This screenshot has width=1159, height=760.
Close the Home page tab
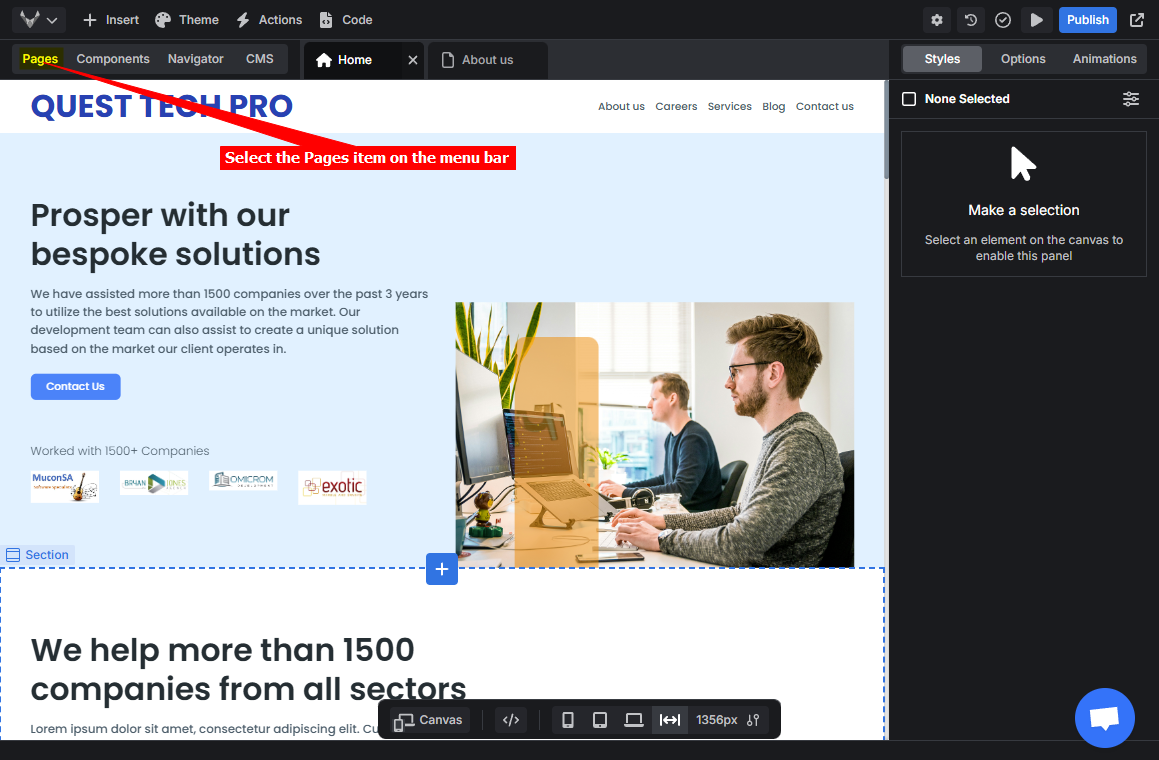(x=413, y=60)
